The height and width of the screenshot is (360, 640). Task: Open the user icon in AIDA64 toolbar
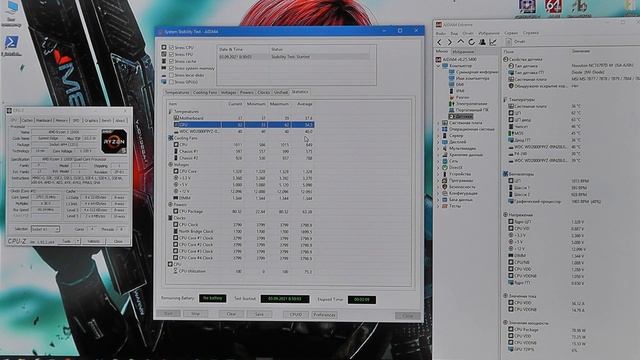coord(482,42)
